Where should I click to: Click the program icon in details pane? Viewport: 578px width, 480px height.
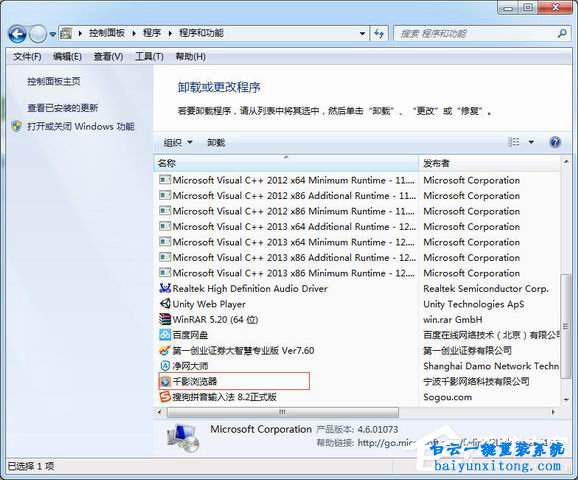183,438
